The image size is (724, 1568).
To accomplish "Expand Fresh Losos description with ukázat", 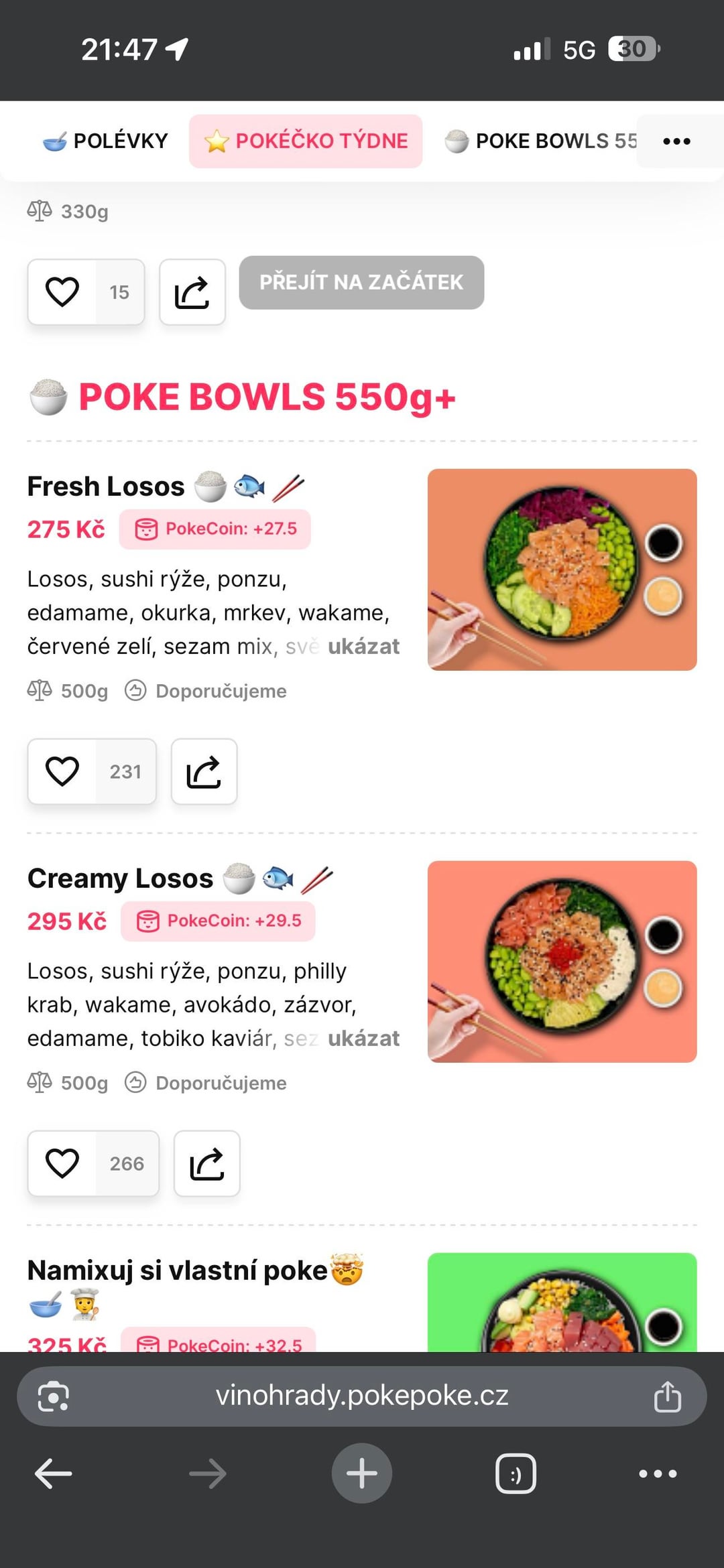I will click(x=363, y=647).
